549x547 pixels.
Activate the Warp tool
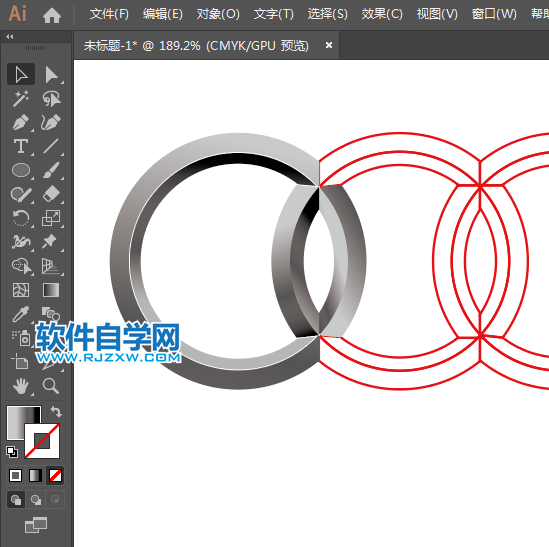point(21,242)
